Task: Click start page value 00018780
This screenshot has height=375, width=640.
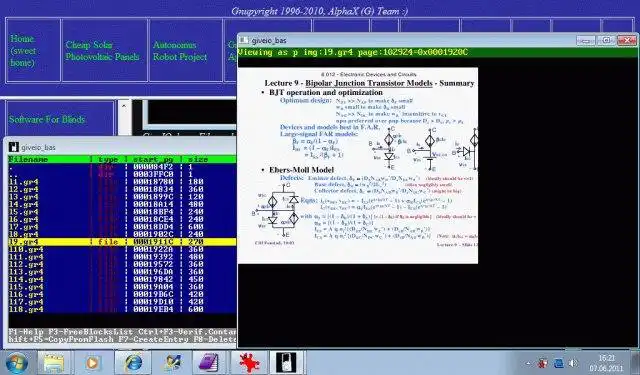Action: pyautogui.click(x=153, y=182)
